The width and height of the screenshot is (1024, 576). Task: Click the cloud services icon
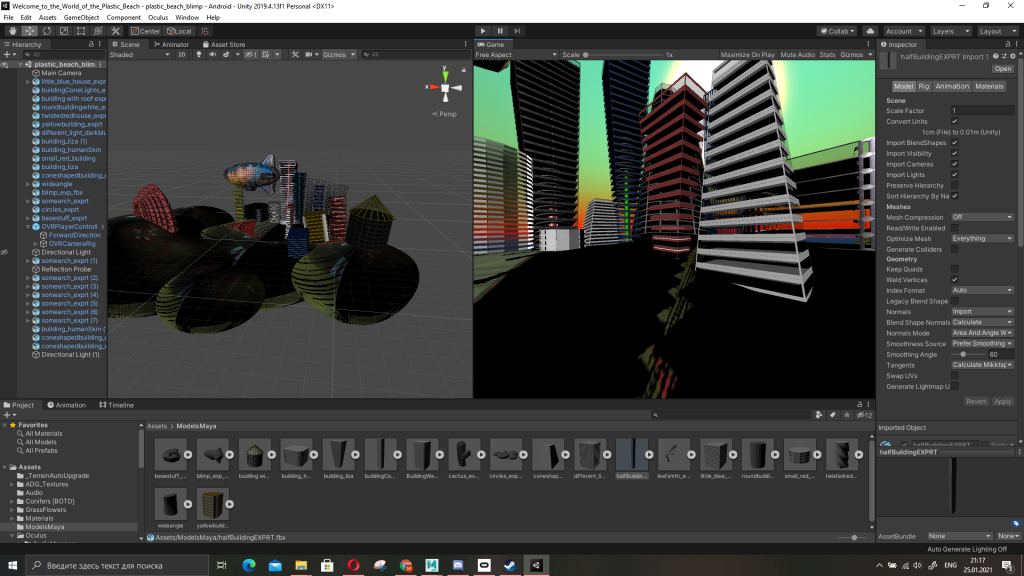870,31
